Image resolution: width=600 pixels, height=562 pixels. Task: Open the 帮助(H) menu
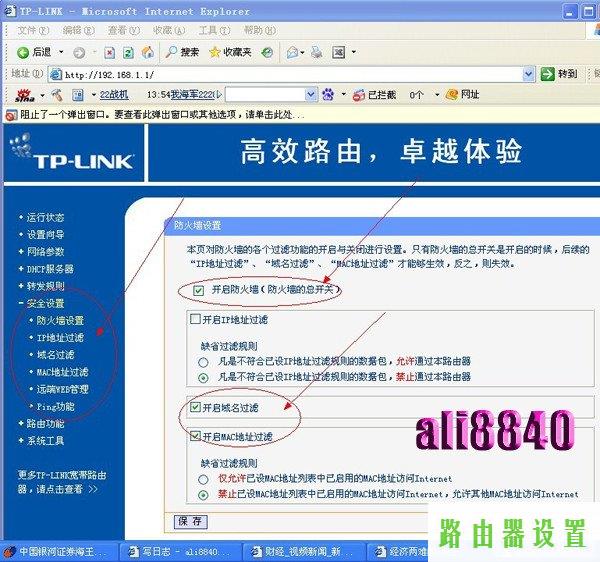(260, 30)
